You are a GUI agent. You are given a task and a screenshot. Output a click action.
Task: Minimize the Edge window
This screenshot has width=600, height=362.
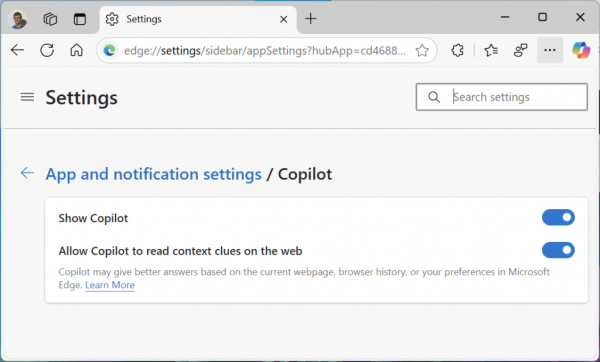pos(505,17)
